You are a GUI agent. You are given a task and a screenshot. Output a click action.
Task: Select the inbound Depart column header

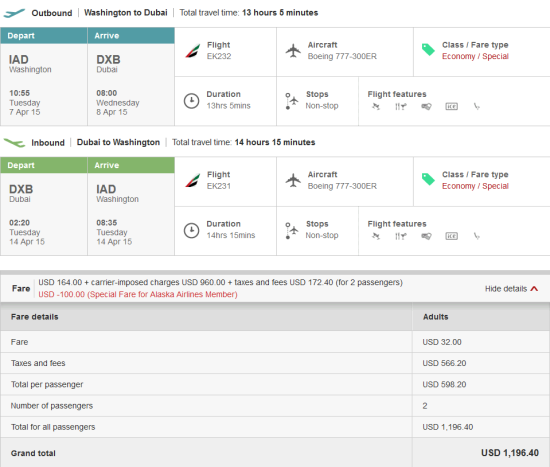[44, 165]
